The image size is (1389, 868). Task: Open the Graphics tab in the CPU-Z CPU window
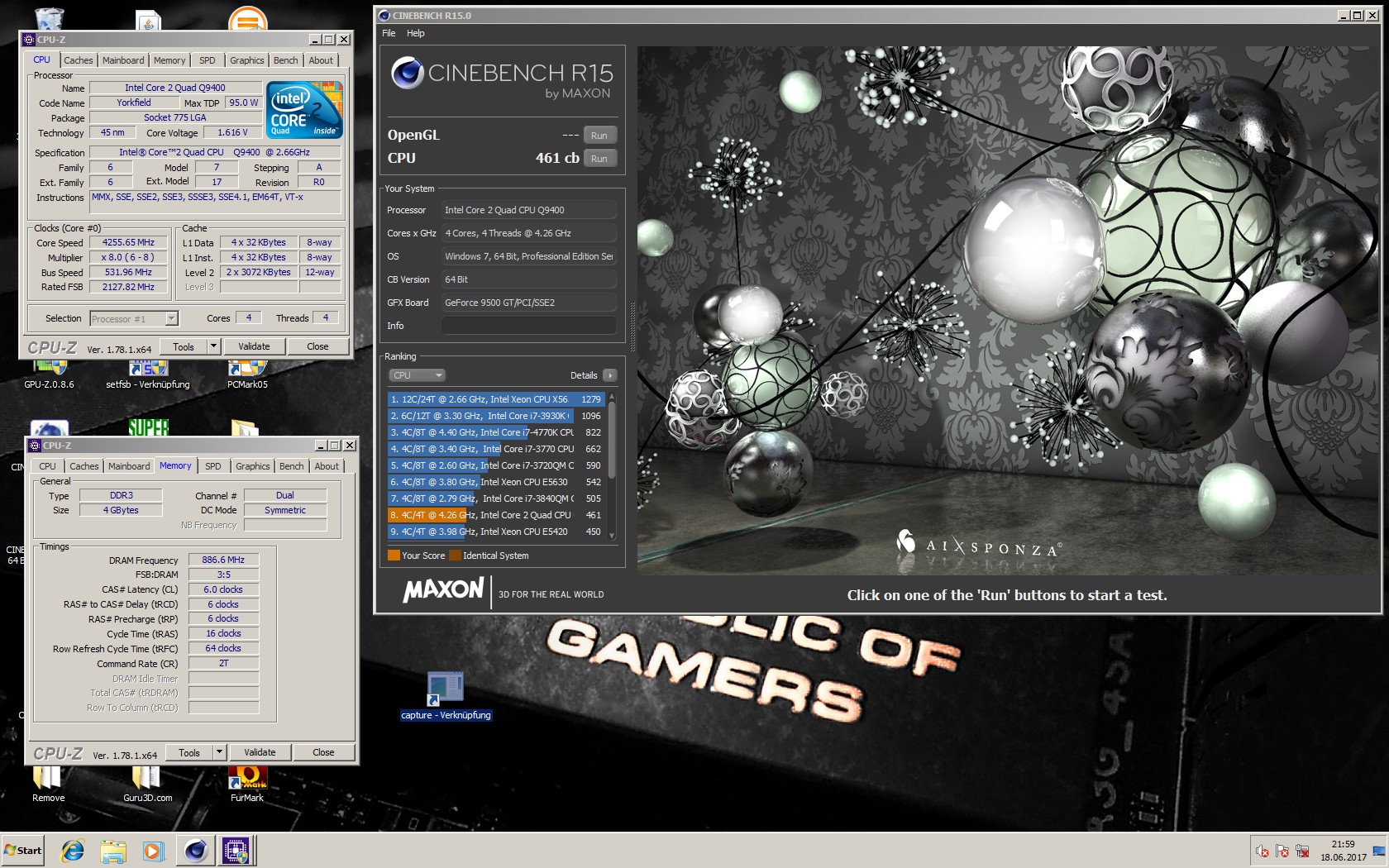coord(247,60)
